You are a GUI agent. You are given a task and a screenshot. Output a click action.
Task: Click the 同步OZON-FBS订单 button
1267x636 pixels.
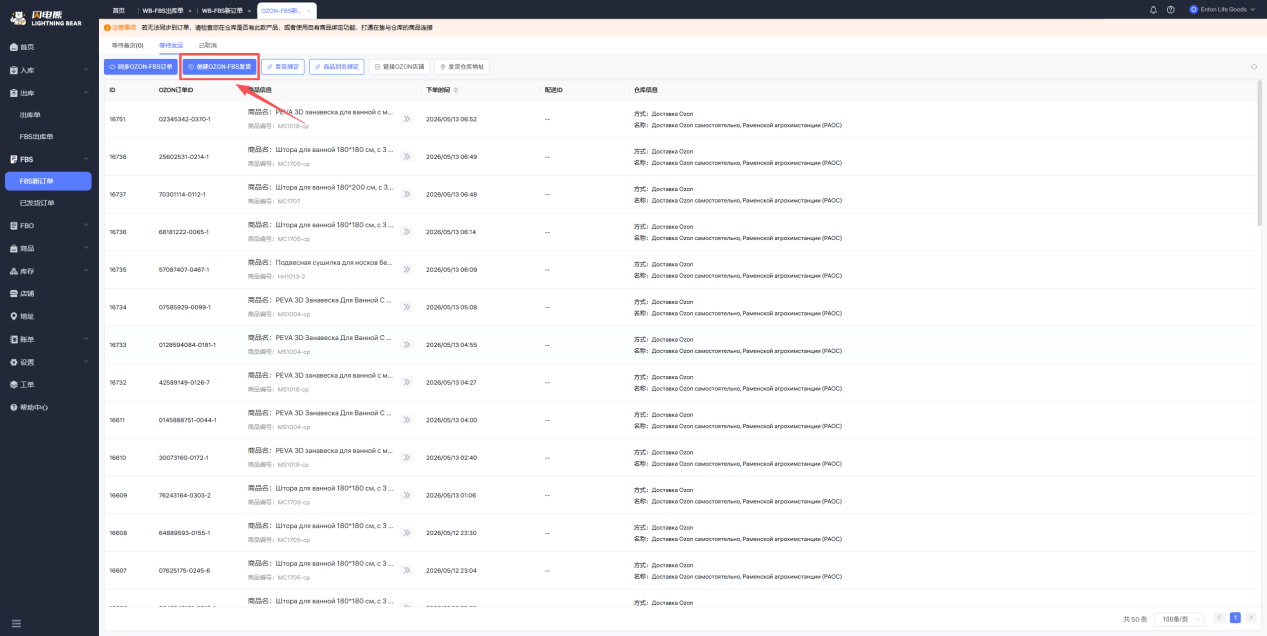pyautogui.click(x=140, y=67)
